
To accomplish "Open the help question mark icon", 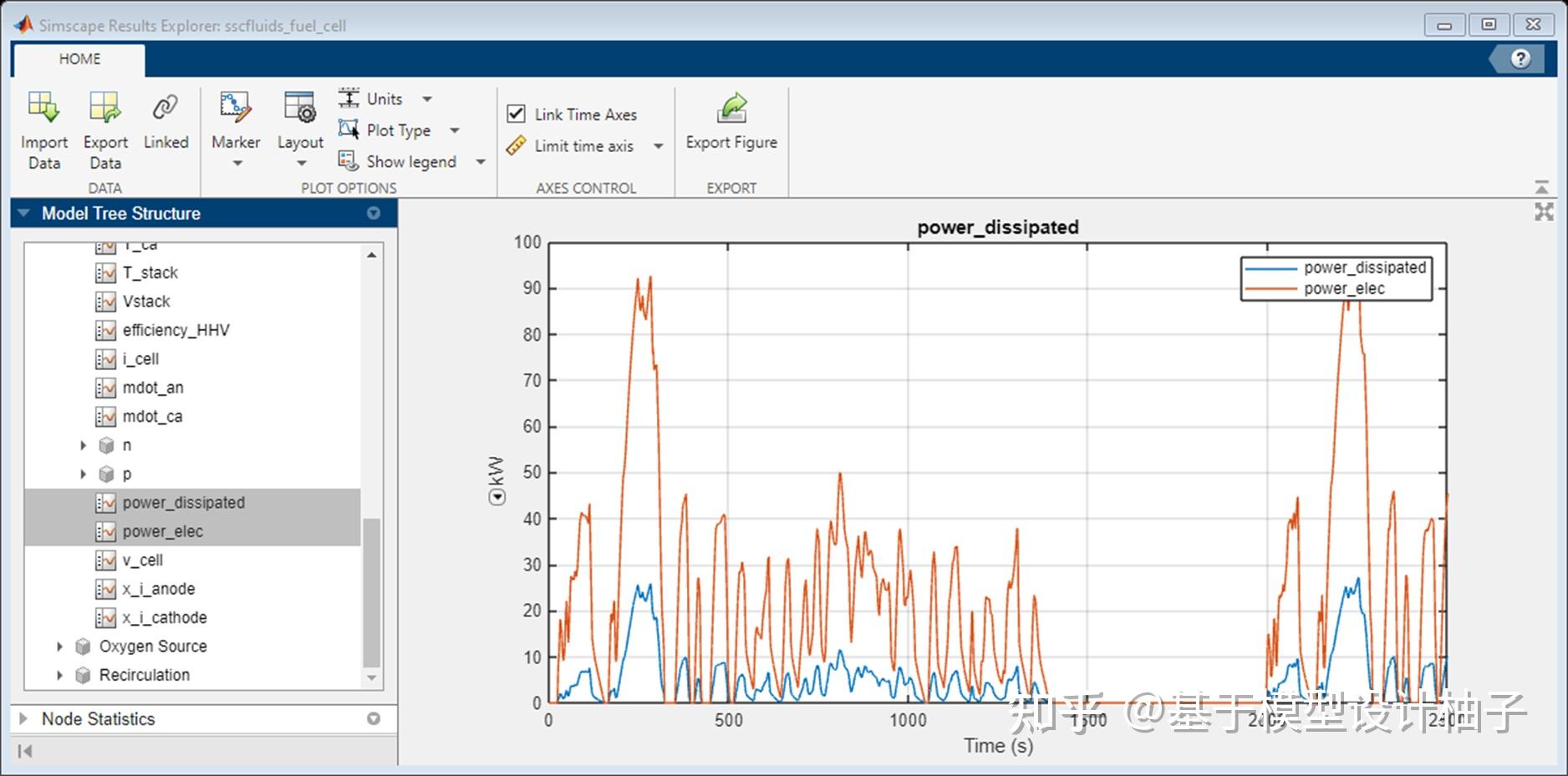I will tap(1521, 58).
